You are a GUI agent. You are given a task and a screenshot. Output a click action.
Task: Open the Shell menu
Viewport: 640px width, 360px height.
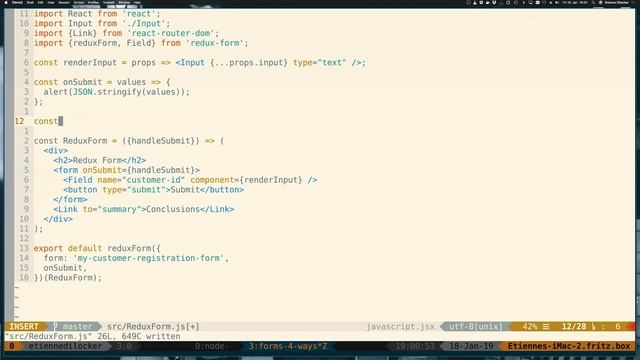tap(30, 2)
